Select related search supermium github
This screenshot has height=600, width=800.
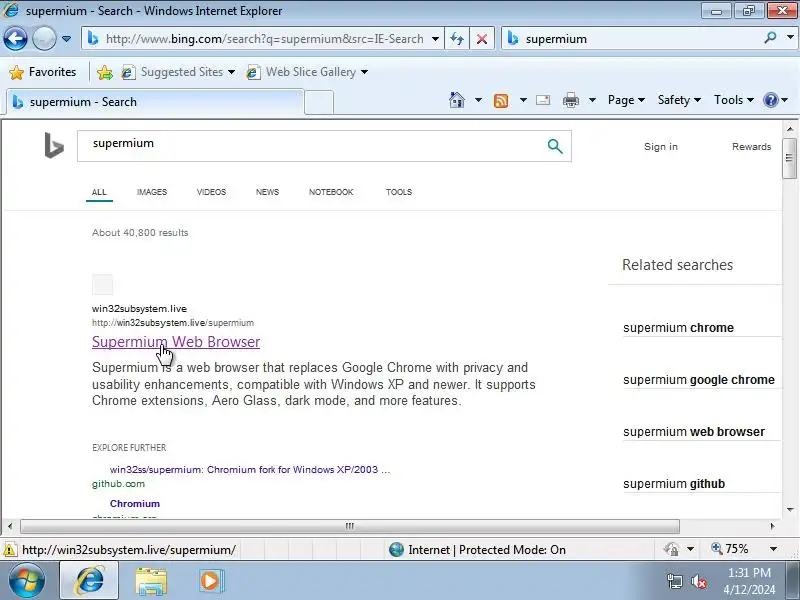point(673,484)
